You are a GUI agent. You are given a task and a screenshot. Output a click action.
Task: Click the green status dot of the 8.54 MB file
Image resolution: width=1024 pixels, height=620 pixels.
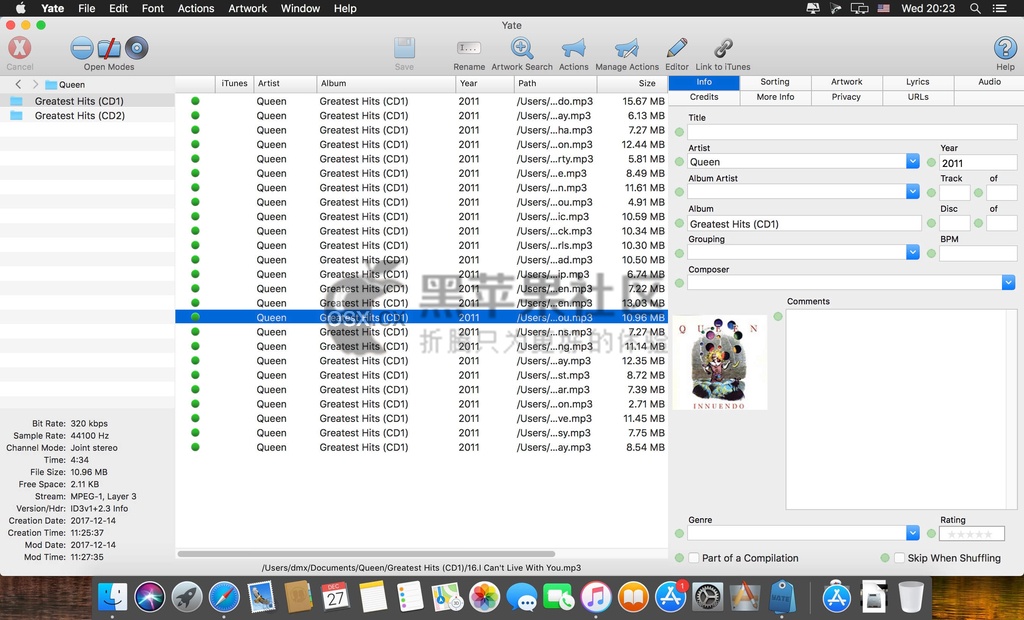[x=195, y=448]
